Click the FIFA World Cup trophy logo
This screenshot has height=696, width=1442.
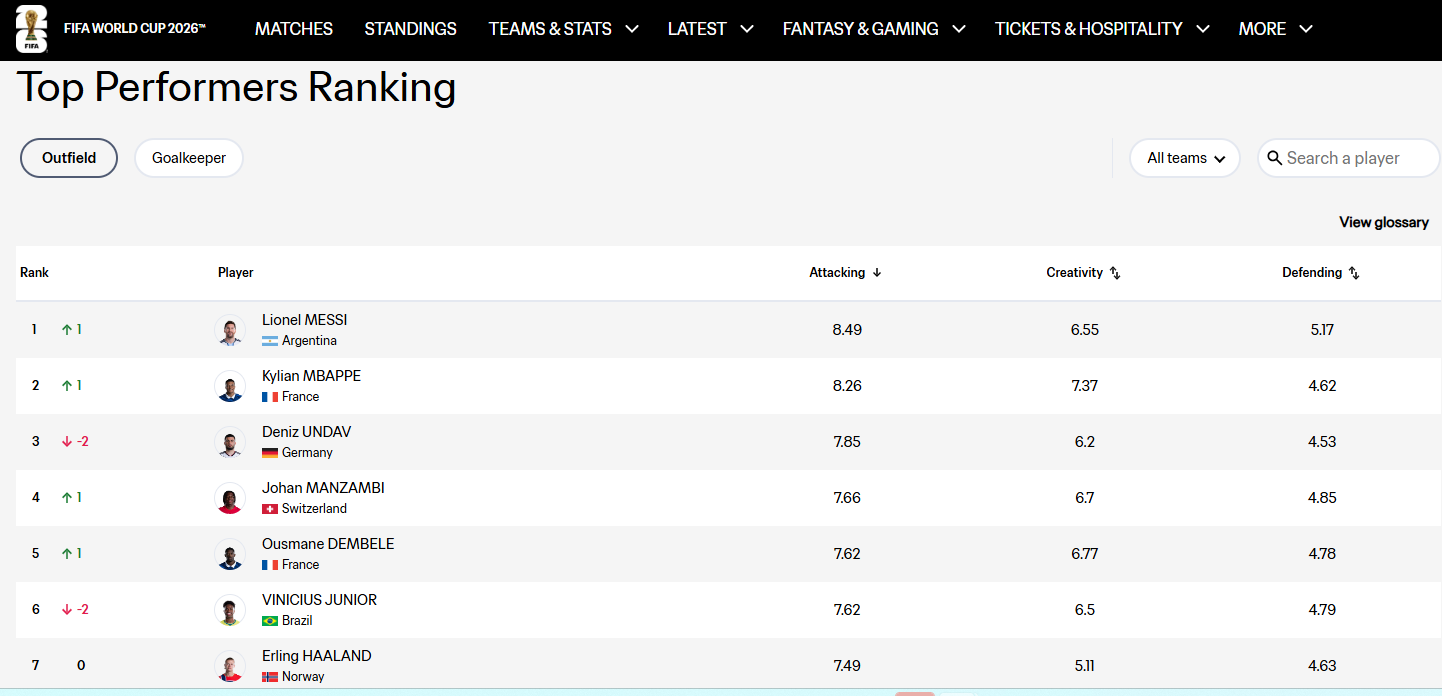coord(32,29)
